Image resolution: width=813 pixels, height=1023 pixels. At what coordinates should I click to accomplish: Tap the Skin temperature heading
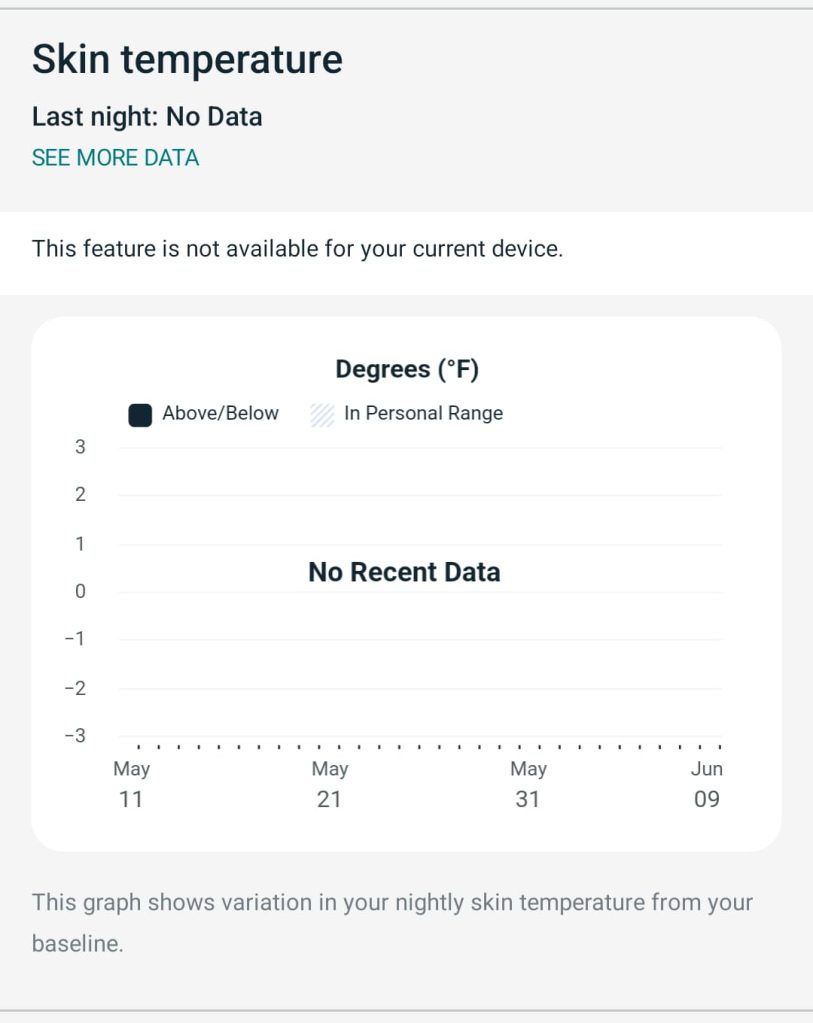(187, 60)
